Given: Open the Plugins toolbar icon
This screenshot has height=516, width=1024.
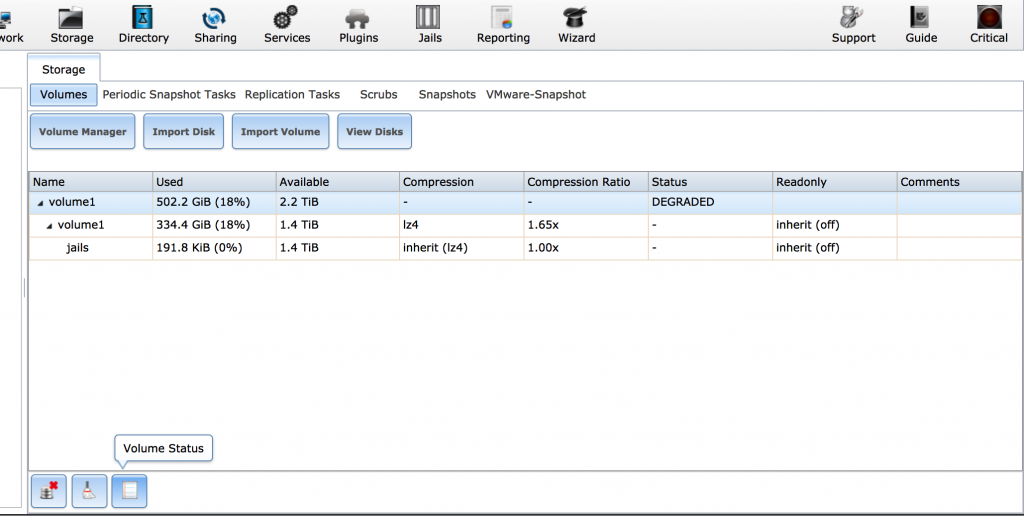Looking at the screenshot, I should pos(358,24).
